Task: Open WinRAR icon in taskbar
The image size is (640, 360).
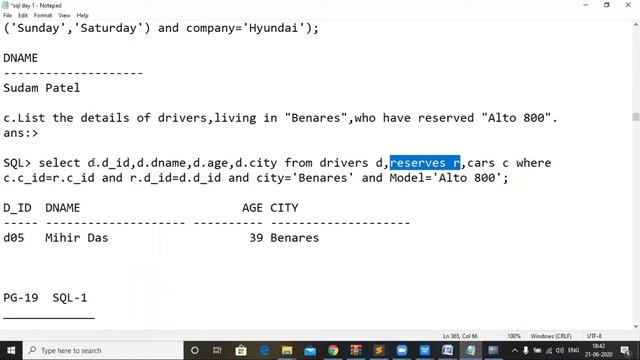Action: coord(356,350)
